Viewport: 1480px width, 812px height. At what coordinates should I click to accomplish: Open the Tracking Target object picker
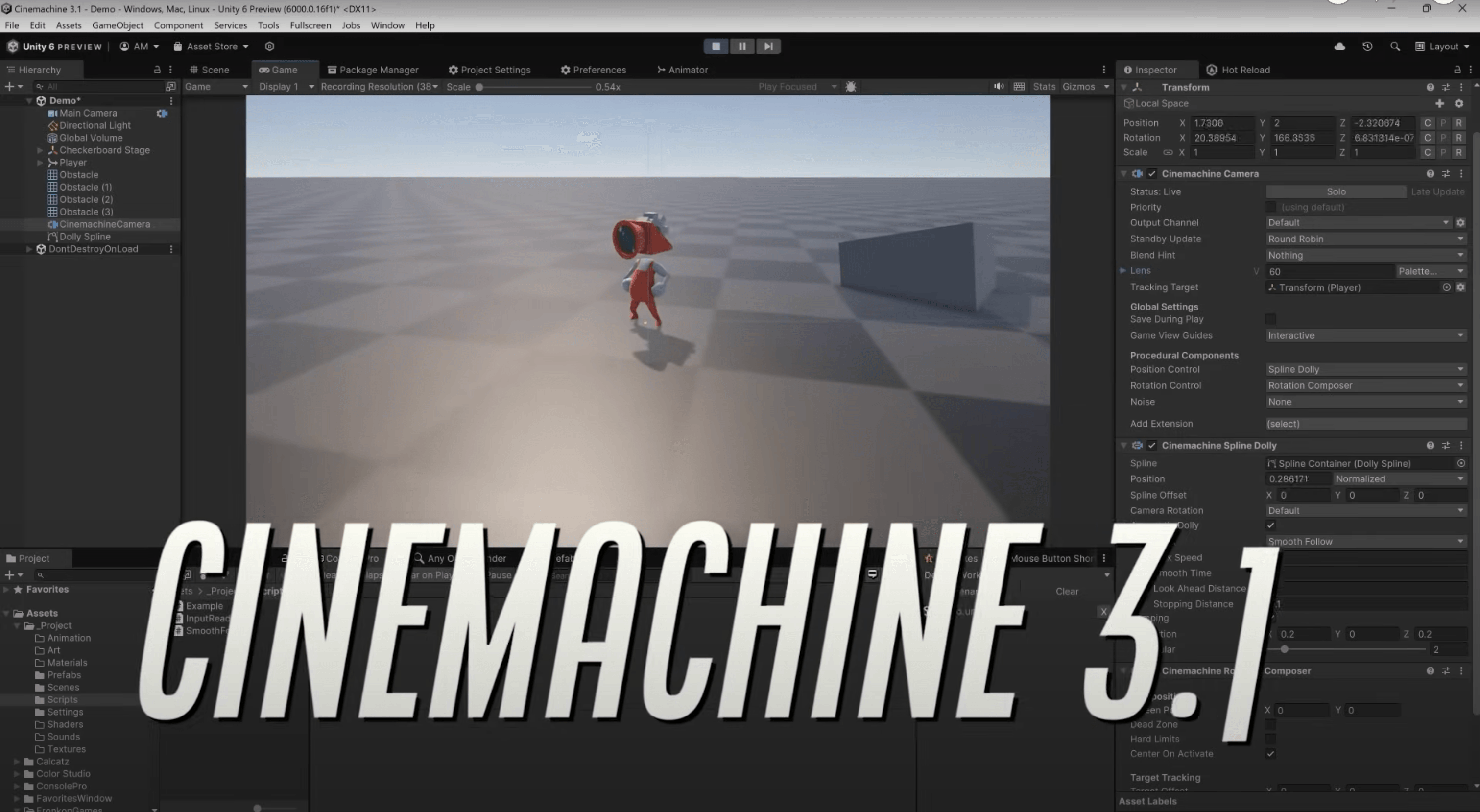coord(1447,287)
